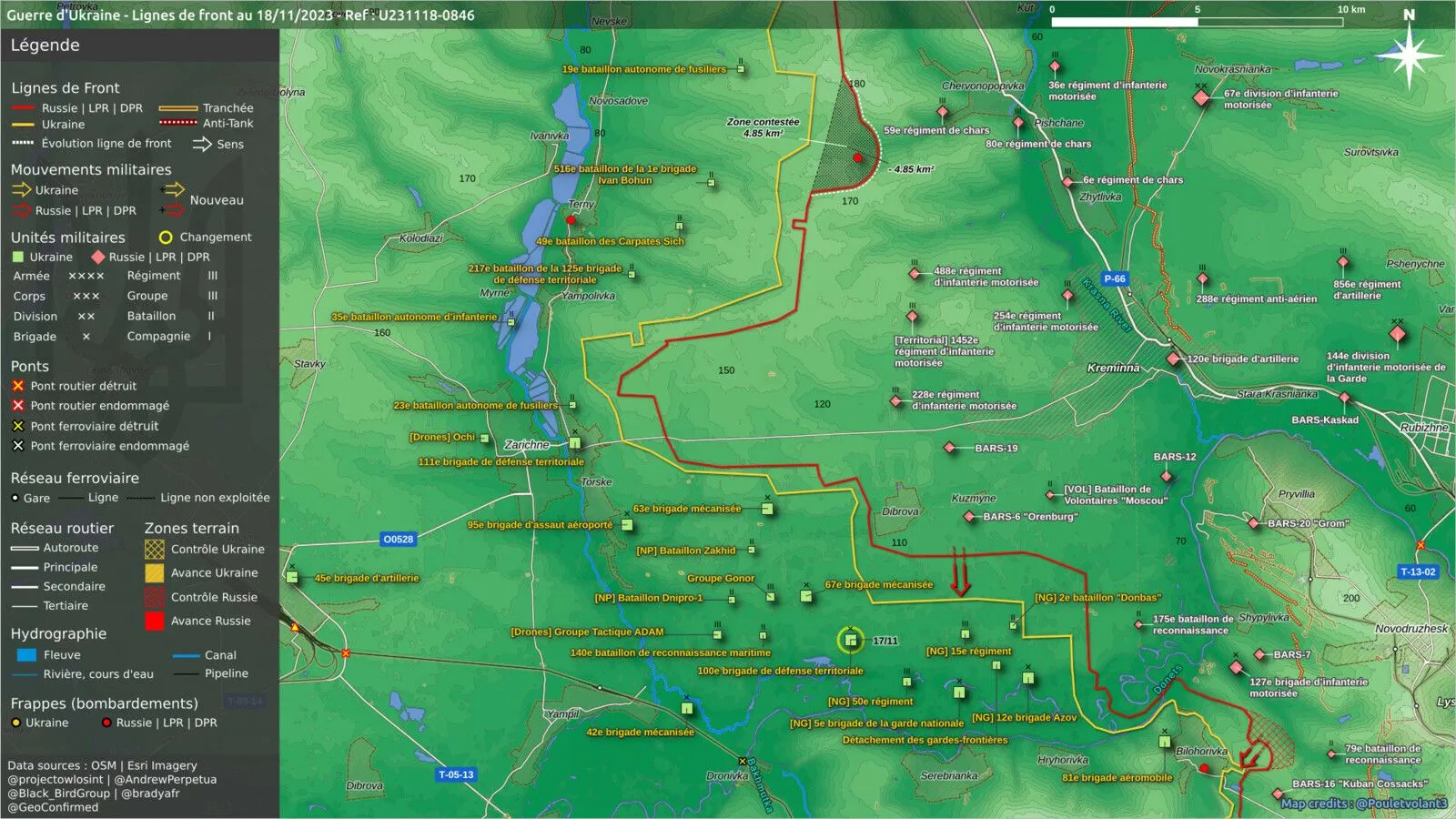This screenshot has width=1456, height=819.
Task: Click the Changement yellow circle legend symbol
Action: pyautogui.click(x=166, y=238)
